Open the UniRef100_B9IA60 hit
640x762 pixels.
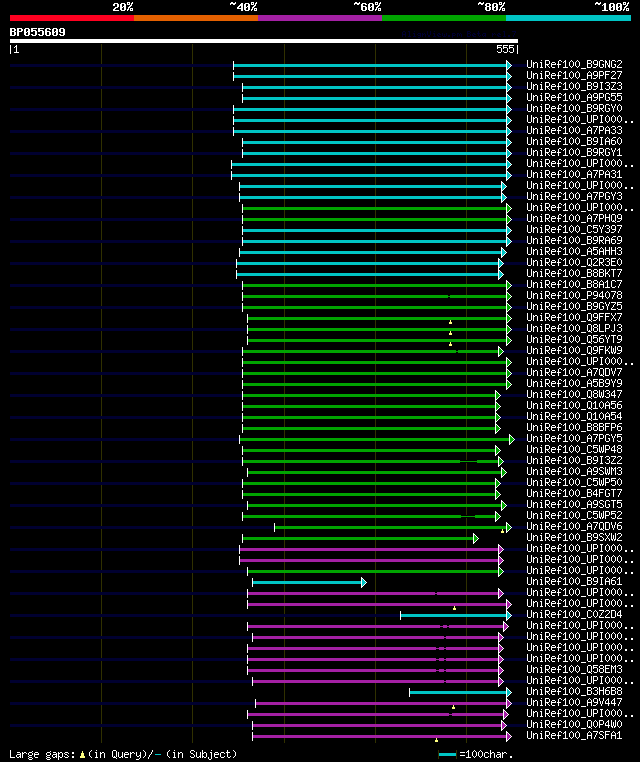pos(574,141)
